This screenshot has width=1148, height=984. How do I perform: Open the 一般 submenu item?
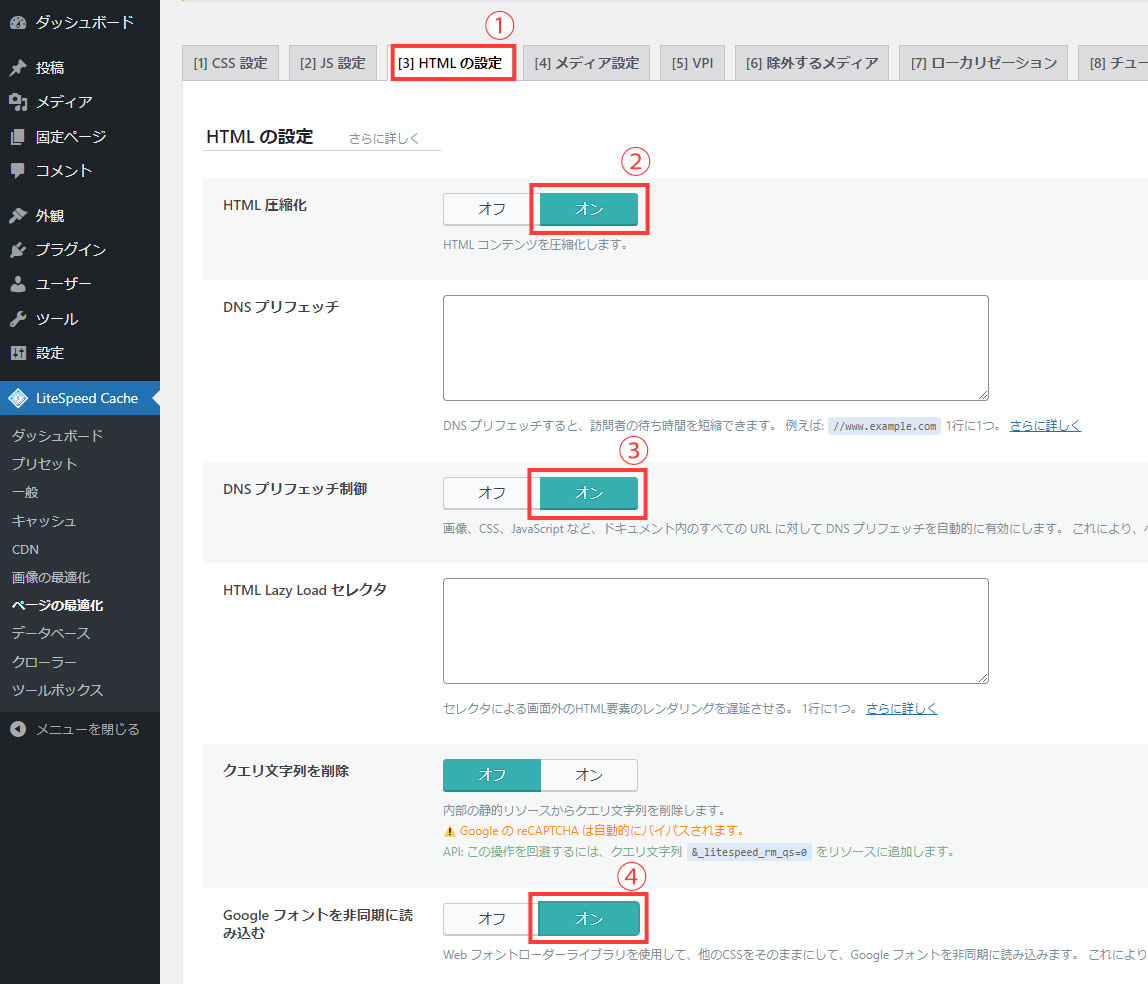point(80,493)
